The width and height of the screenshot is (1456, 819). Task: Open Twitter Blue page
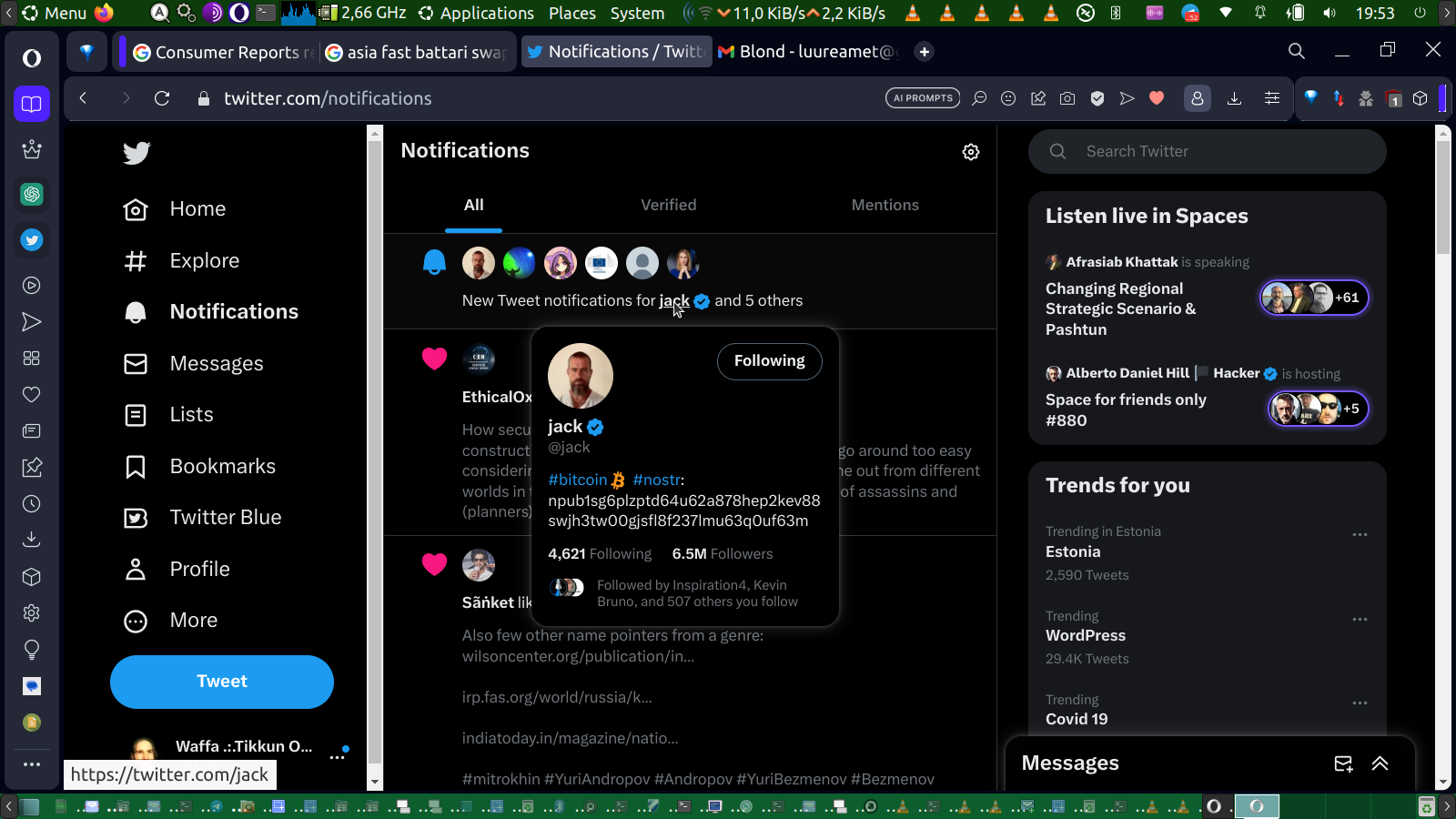(202, 518)
